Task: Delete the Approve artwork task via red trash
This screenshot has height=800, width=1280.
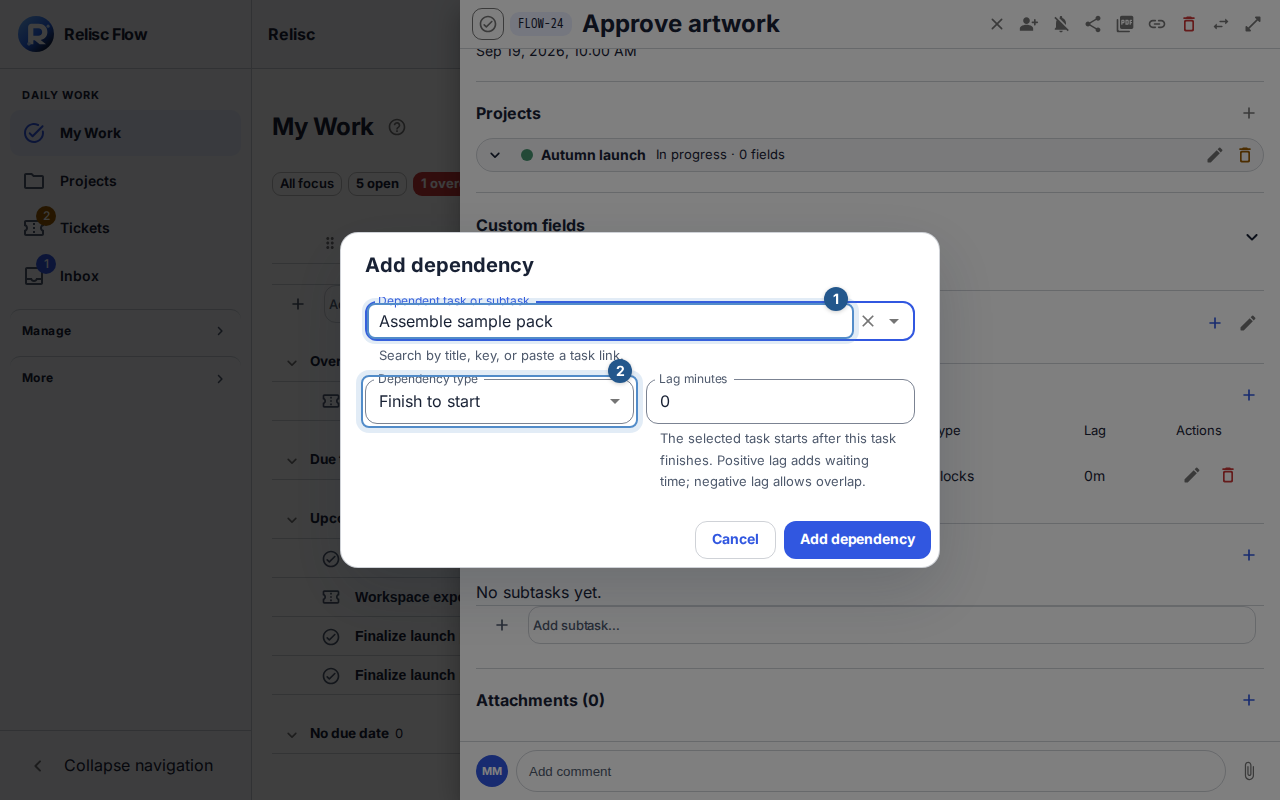Action: 1189,24
